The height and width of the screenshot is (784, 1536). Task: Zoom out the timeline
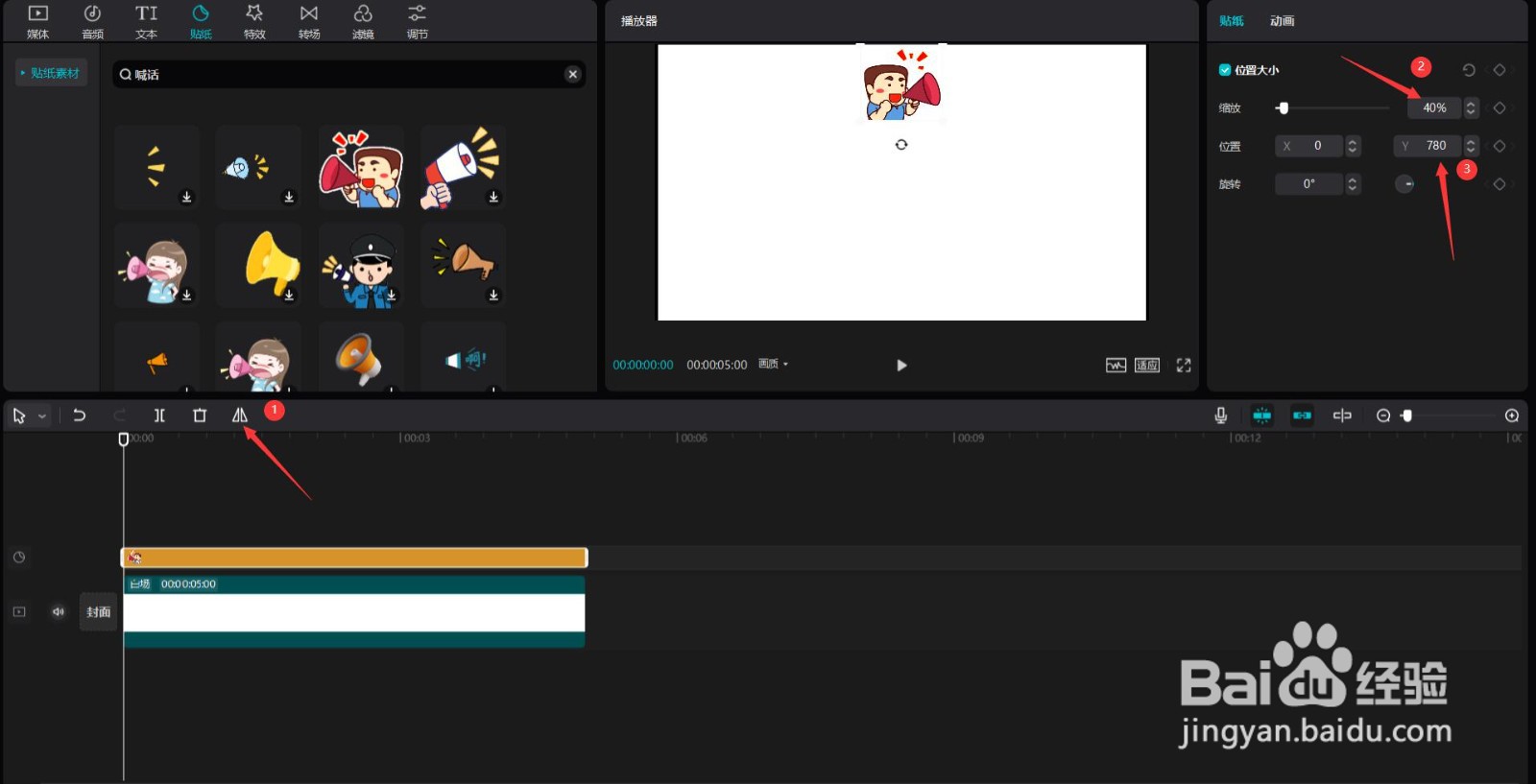1383,416
